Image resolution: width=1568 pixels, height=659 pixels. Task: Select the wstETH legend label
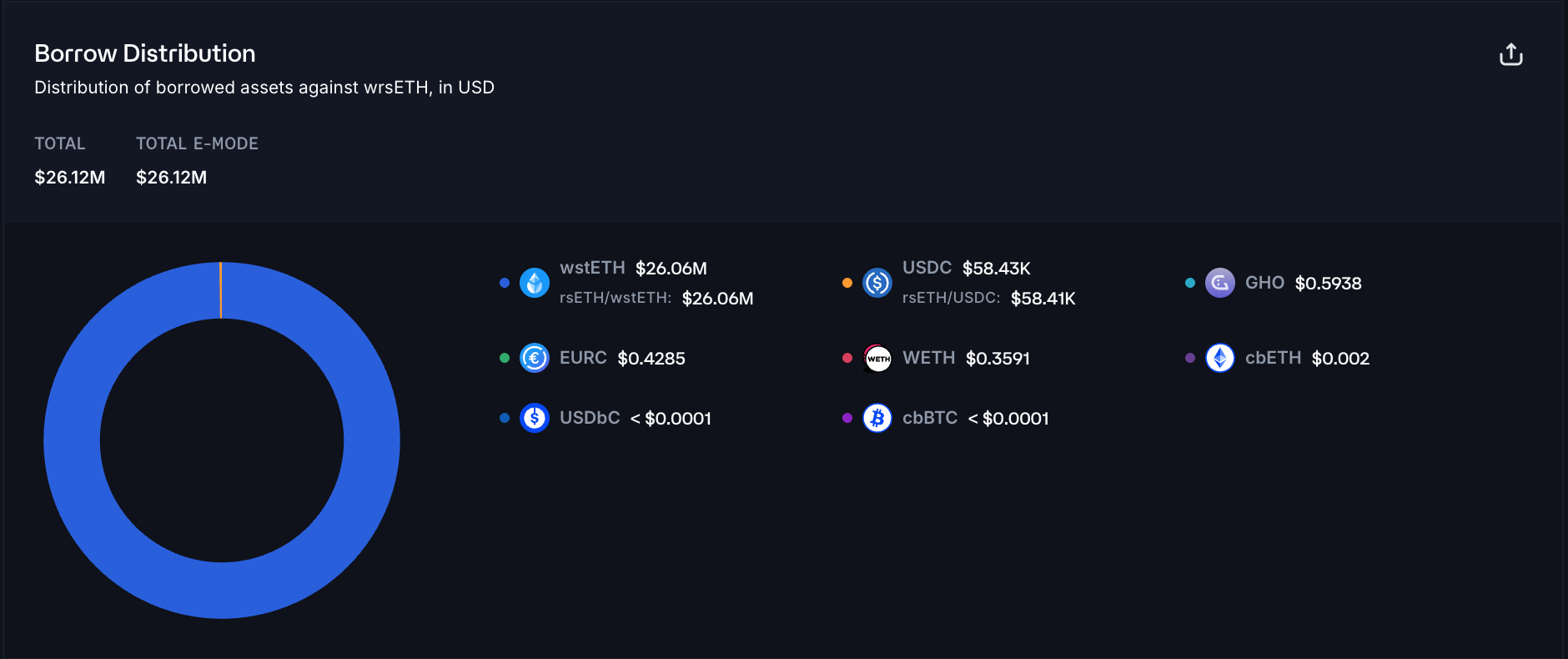click(592, 268)
